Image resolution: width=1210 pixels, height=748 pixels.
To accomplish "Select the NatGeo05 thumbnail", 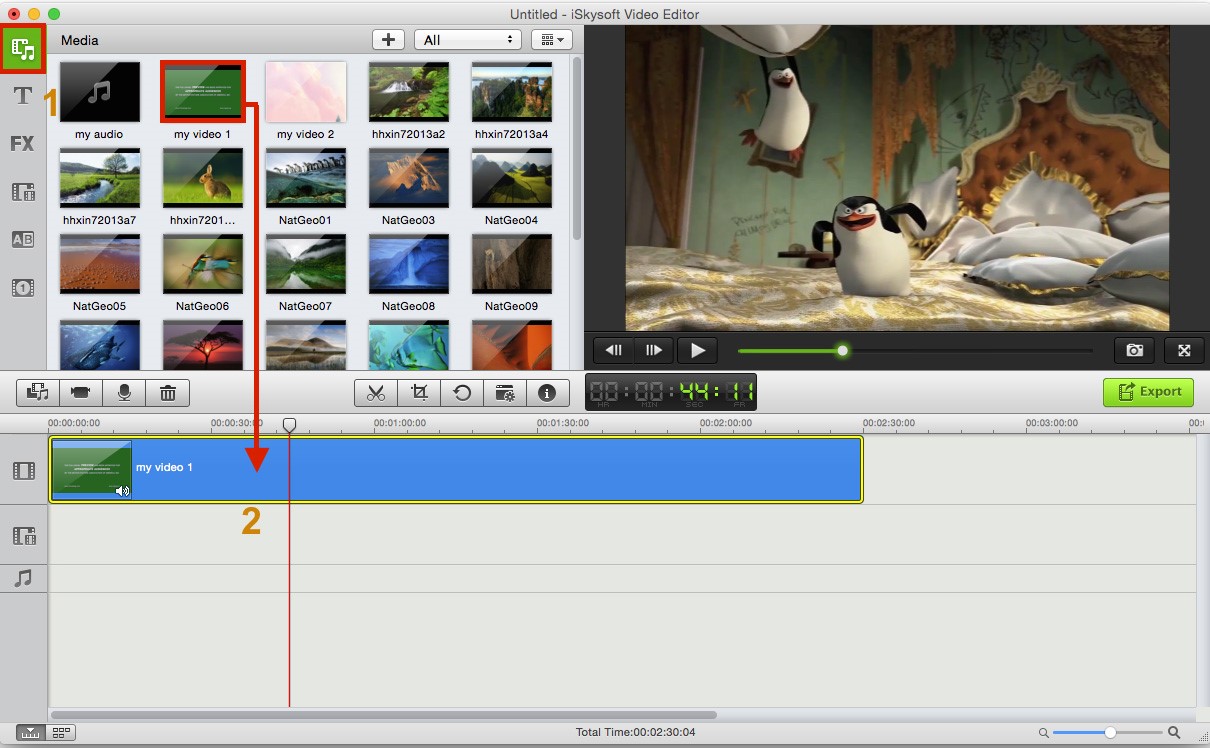I will (99, 265).
